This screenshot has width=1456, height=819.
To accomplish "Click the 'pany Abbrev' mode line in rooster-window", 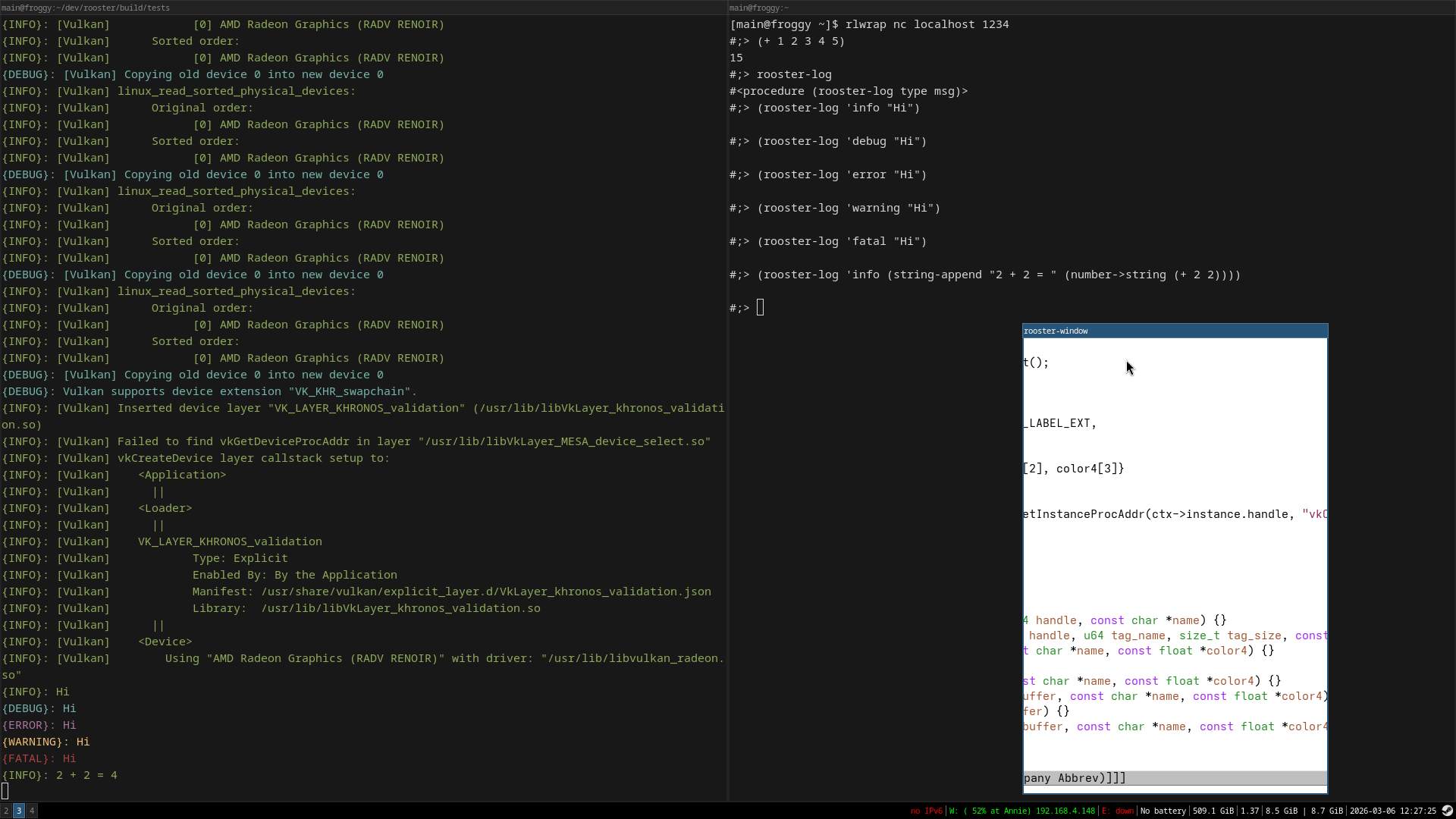I will click(1074, 778).
